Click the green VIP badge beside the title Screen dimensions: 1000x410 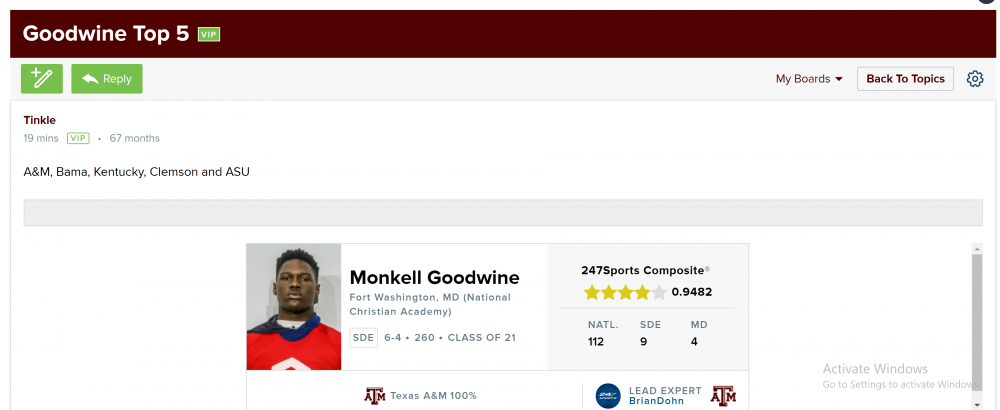coord(208,34)
